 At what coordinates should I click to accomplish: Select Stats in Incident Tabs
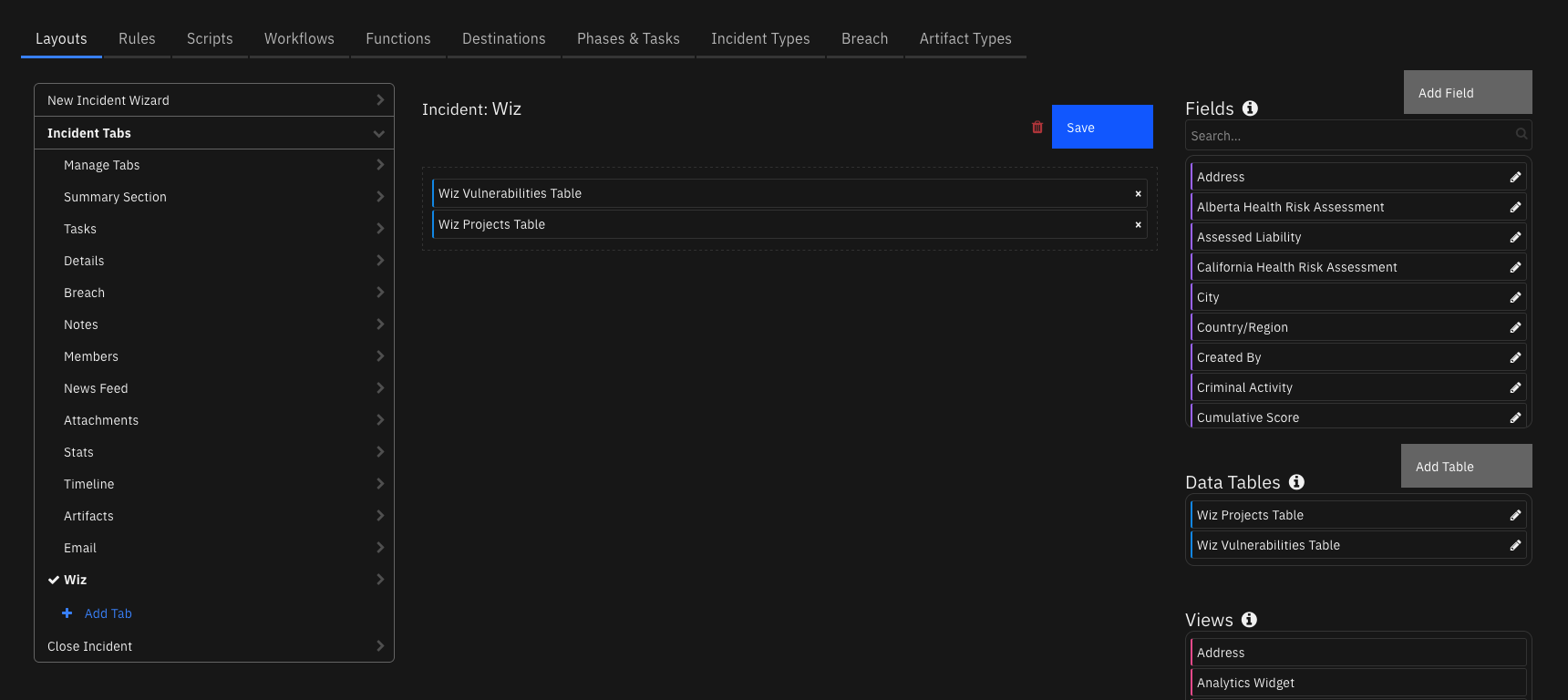(214, 452)
